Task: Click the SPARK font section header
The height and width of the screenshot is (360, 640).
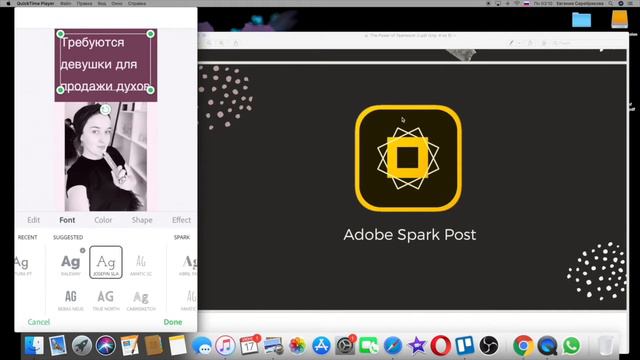Action: pos(182,237)
